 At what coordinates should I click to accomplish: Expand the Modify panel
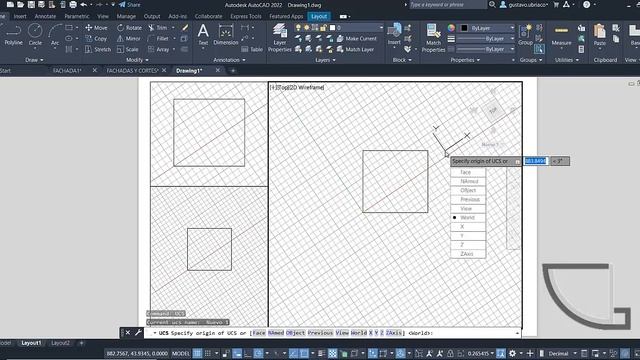pyautogui.click(x=137, y=60)
